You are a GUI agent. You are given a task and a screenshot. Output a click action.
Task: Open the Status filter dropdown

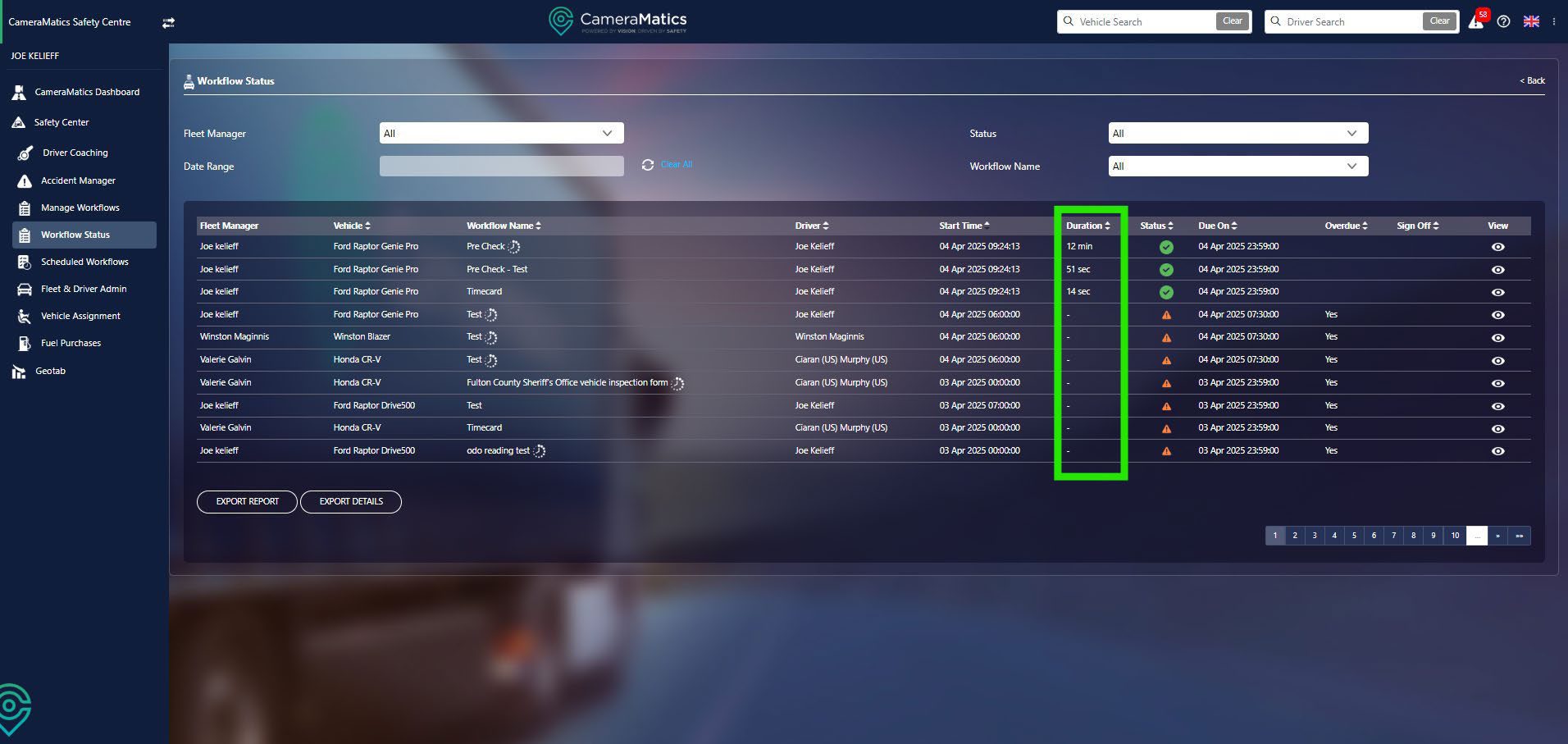point(1238,134)
